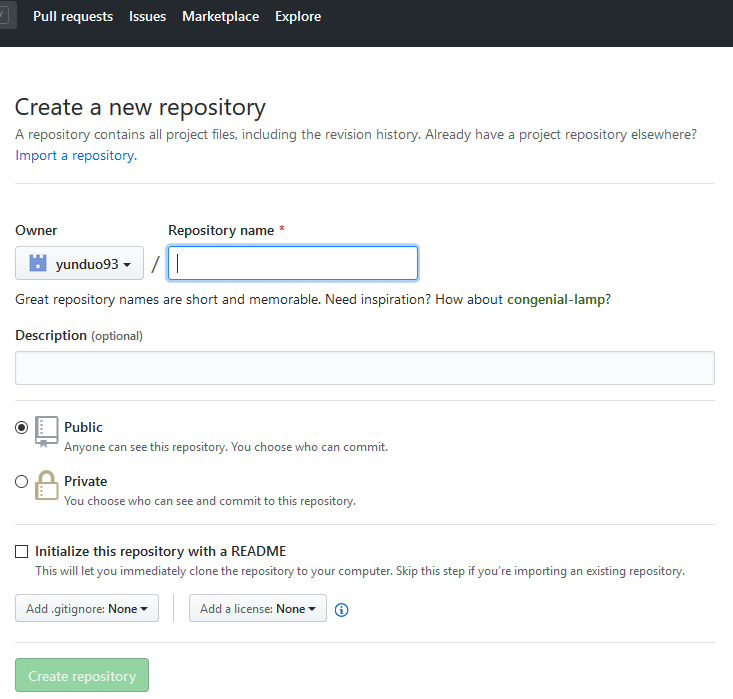Click the yunduo93 owner avatar icon
Viewport: 733px width, 699px height.
(x=38, y=264)
